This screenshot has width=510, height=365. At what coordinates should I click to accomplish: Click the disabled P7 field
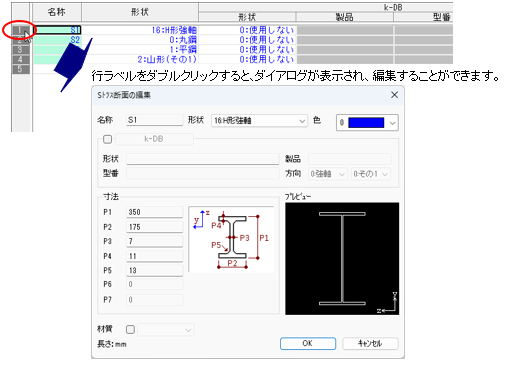point(155,300)
